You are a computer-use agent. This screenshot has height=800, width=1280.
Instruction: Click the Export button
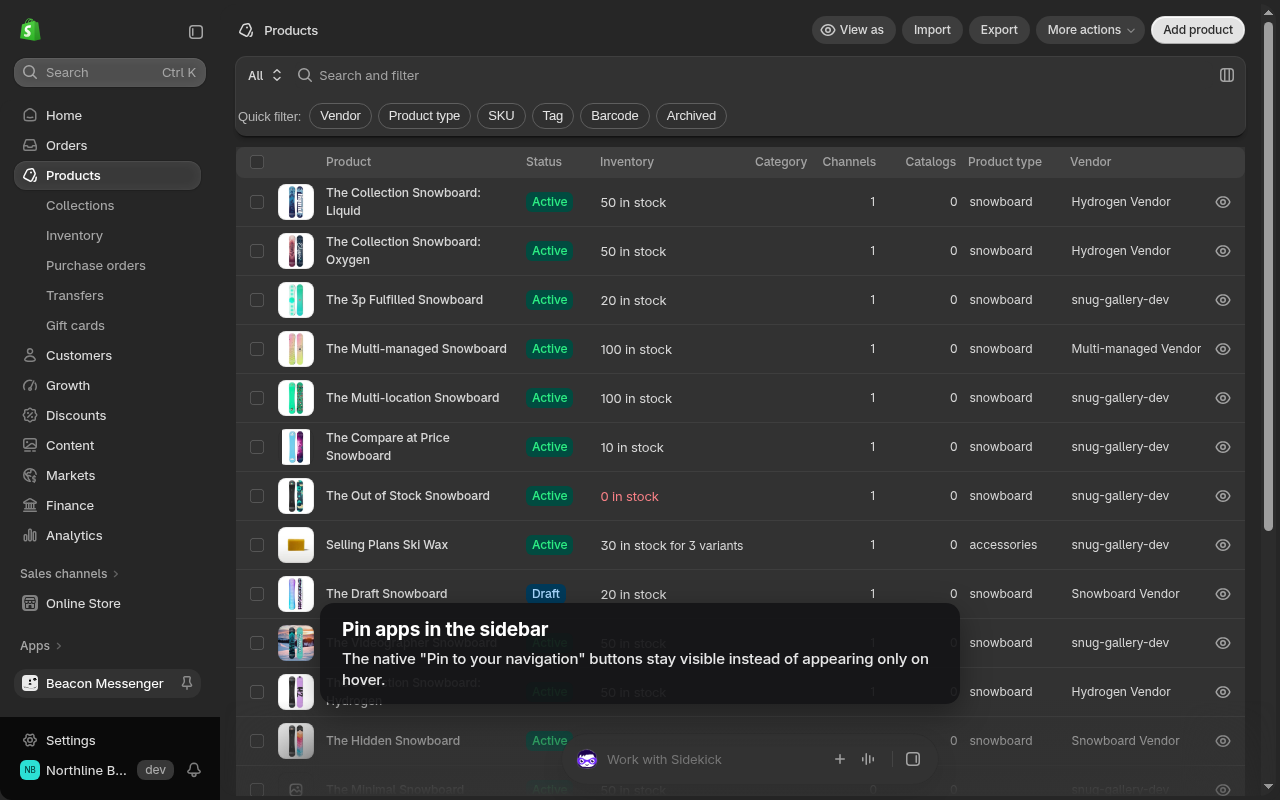999,30
